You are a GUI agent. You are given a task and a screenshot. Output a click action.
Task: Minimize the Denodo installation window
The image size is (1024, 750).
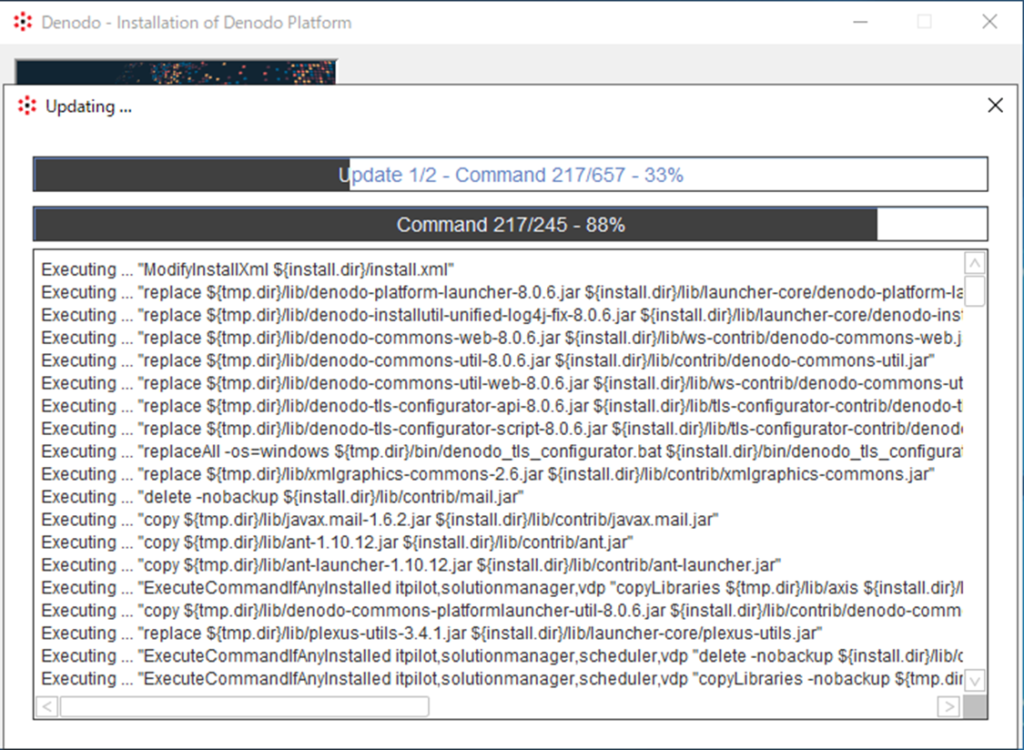point(859,22)
